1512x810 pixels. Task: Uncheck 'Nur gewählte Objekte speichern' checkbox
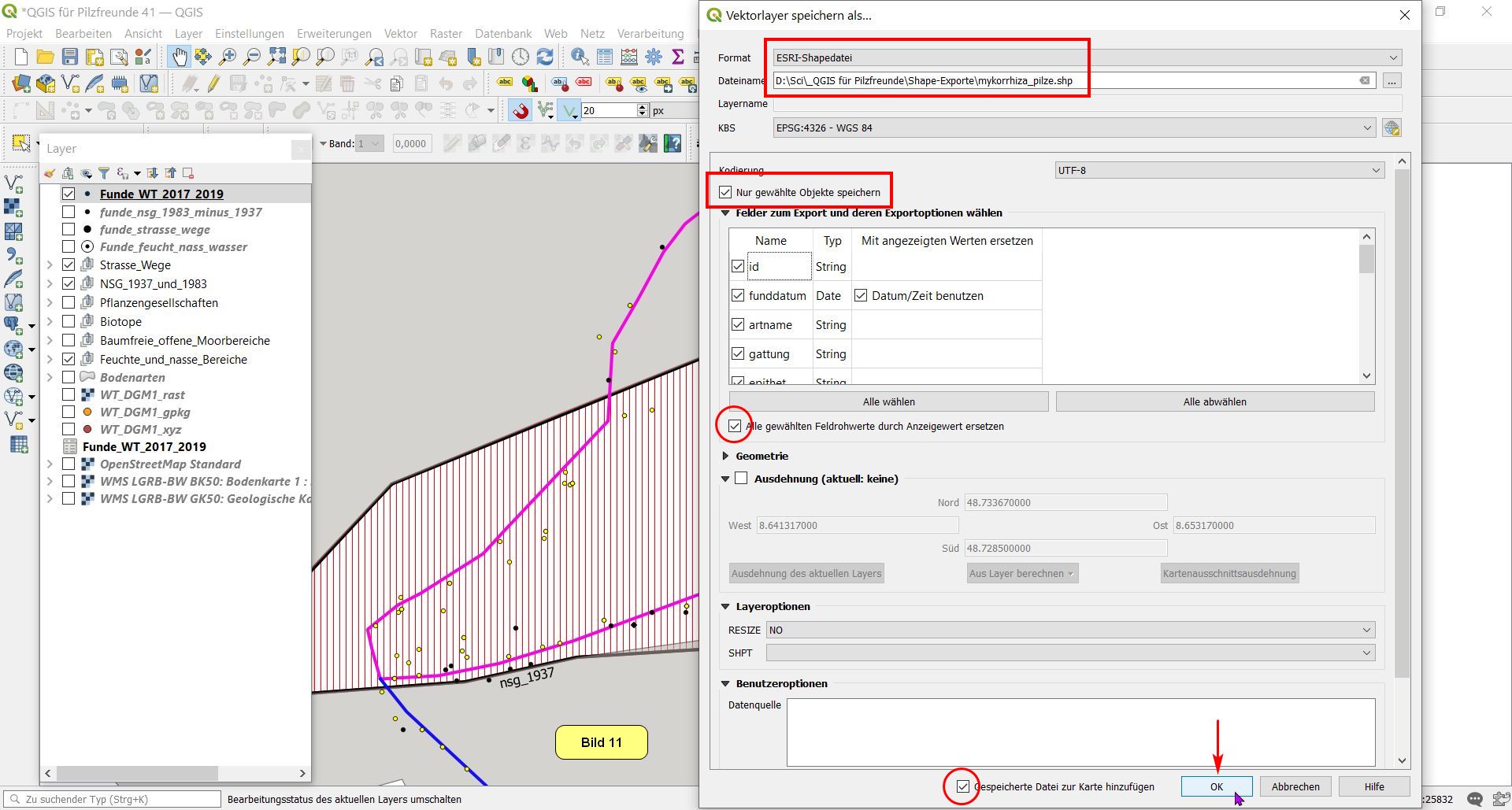pyautogui.click(x=725, y=192)
